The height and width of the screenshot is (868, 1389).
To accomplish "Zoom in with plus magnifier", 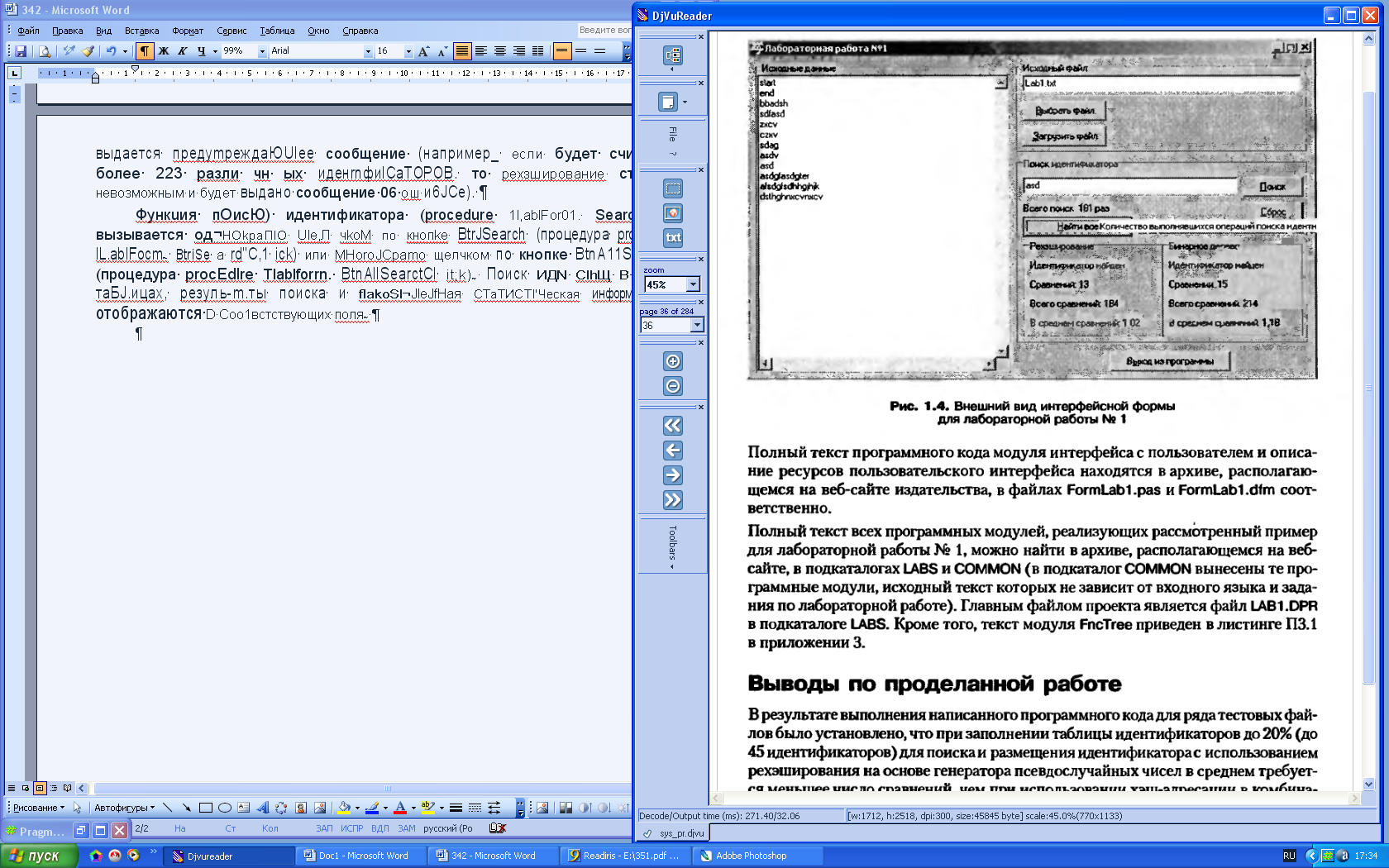I will (673, 361).
